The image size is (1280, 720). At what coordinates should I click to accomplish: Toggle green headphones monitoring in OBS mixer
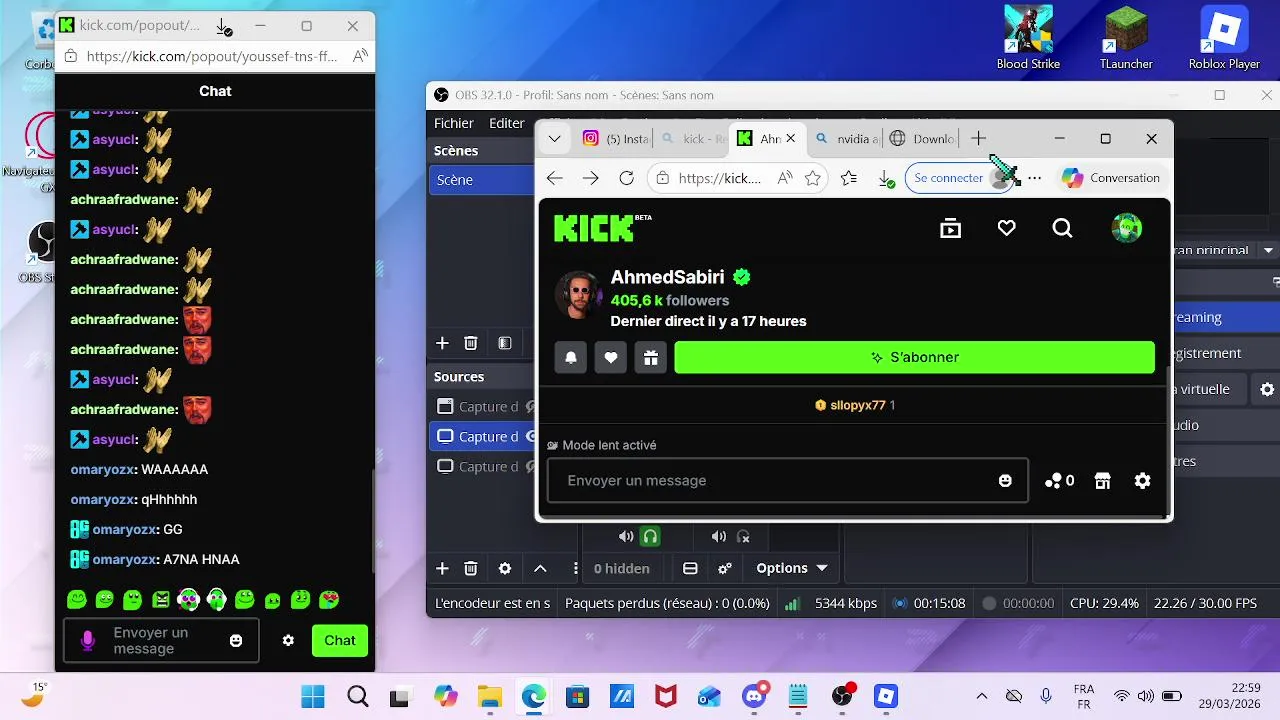pos(650,536)
